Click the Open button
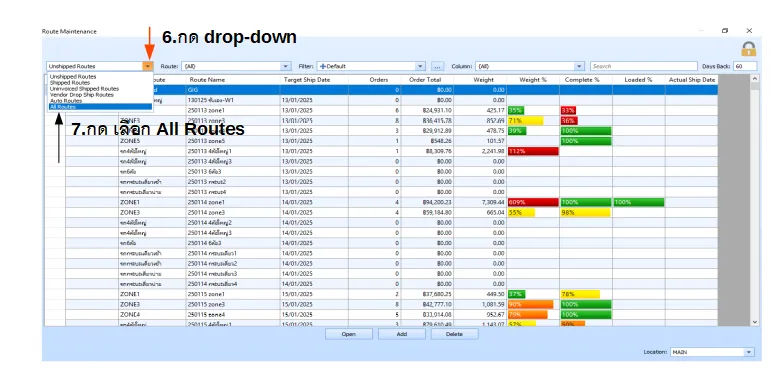Screen dimensions: 783x371 (x=349, y=334)
